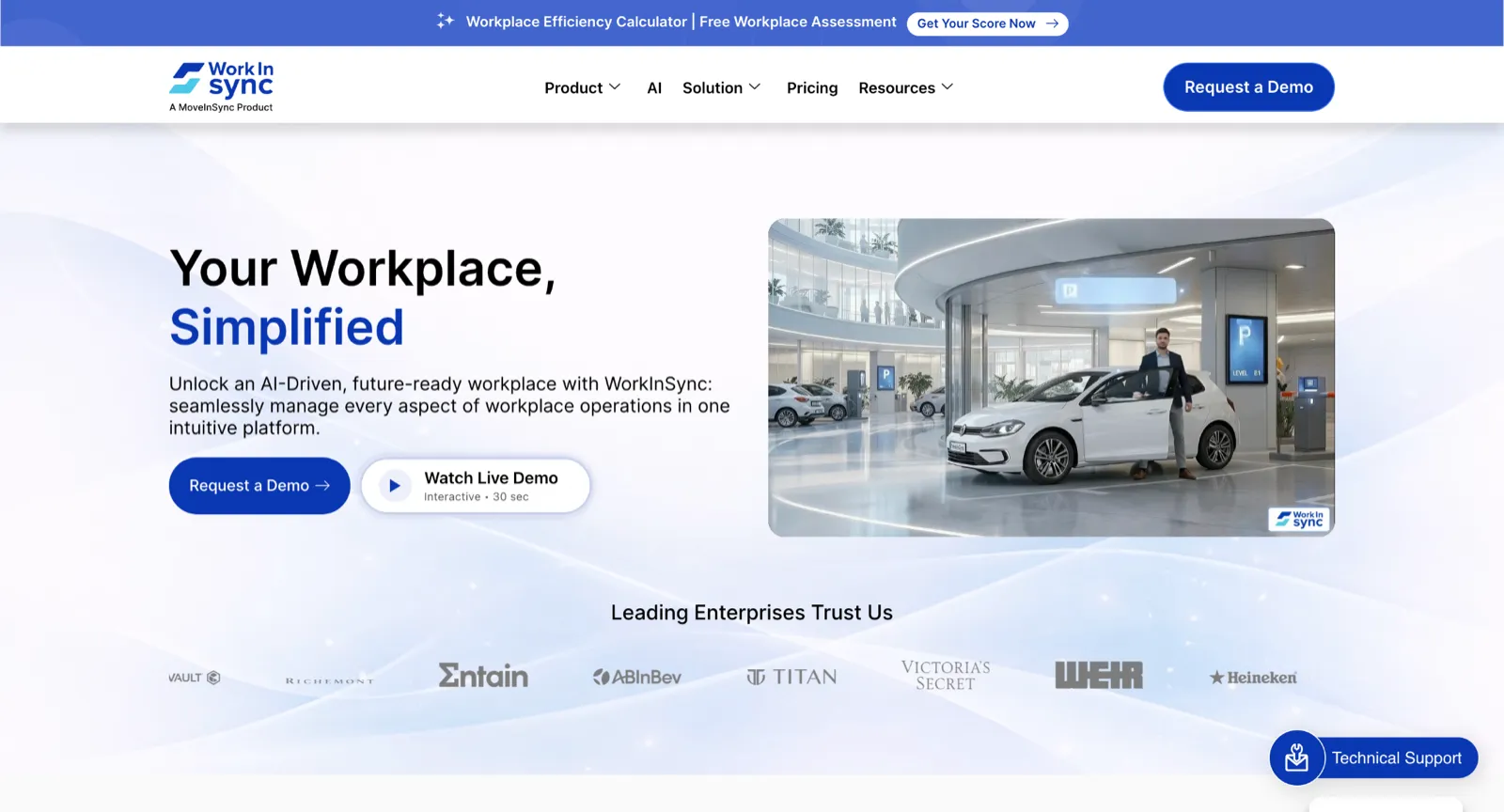Click the Vault logo
The image size is (1504, 812).
195,678
